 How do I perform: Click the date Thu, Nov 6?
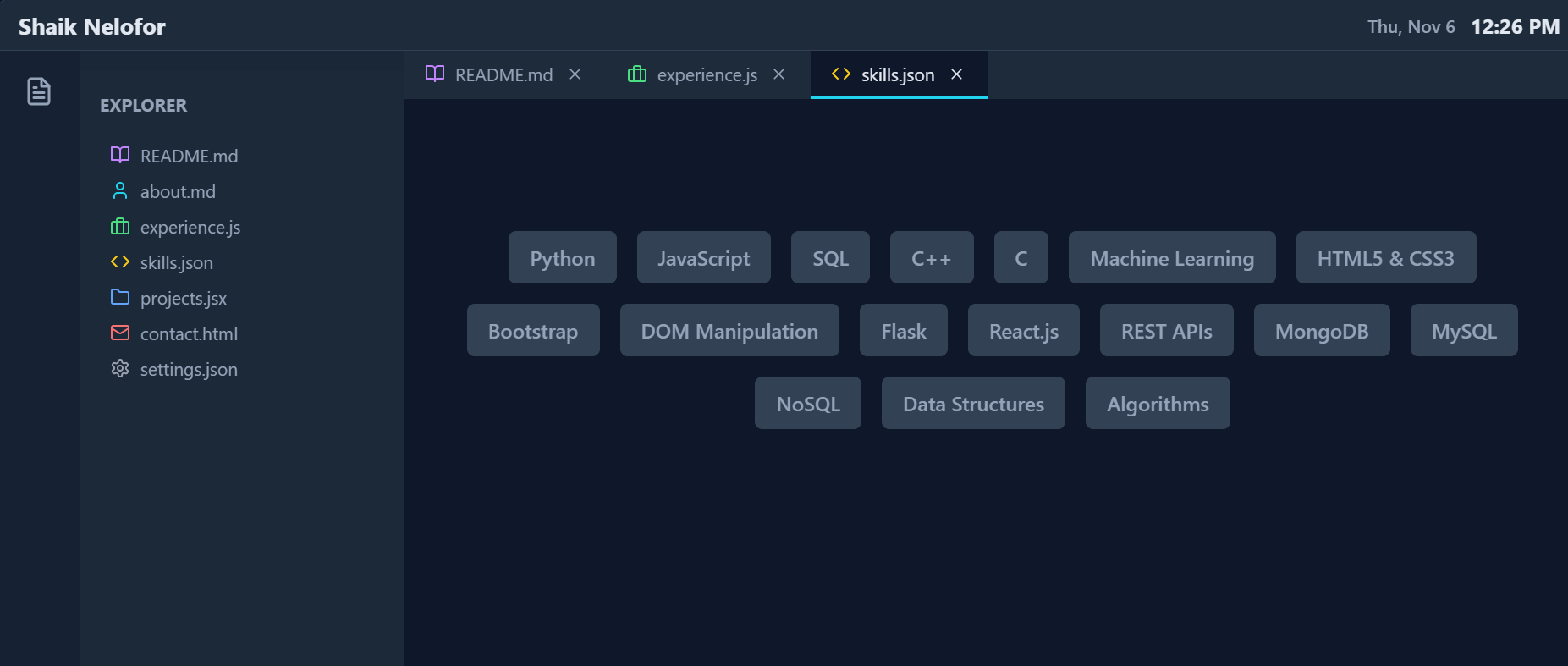pyautogui.click(x=1411, y=27)
